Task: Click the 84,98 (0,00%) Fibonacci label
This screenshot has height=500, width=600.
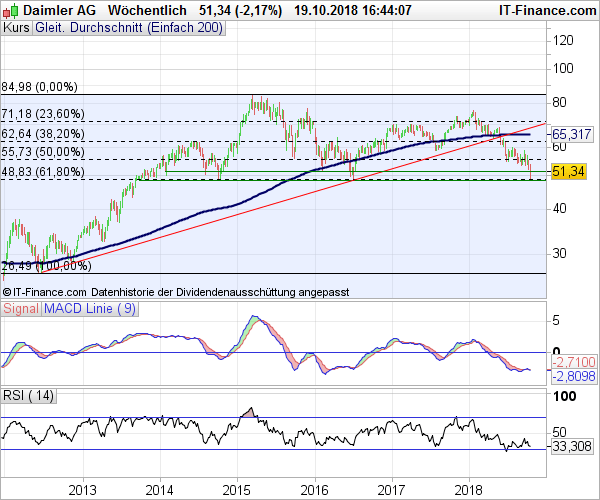Action: pyautogui.click(x=39, y=87)
